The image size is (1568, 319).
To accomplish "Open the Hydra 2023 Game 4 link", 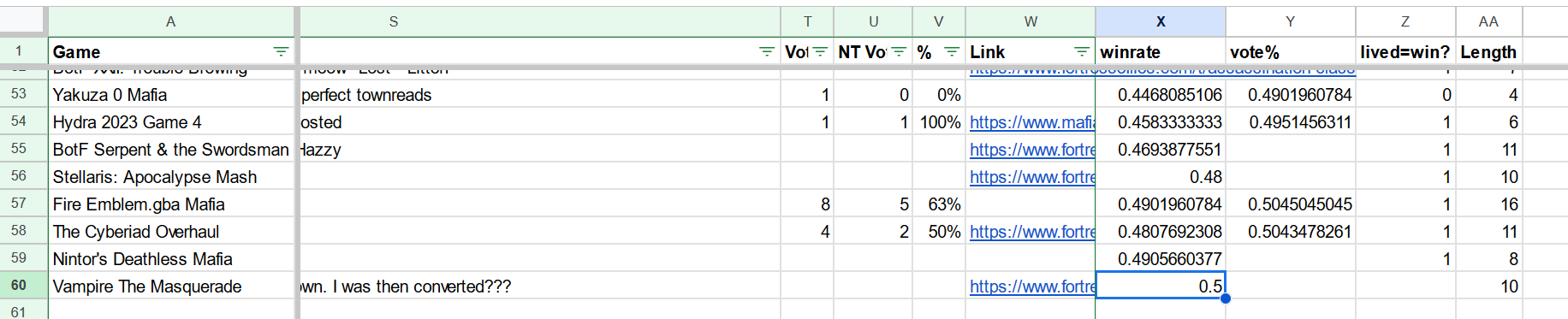I will point(1032,122).
